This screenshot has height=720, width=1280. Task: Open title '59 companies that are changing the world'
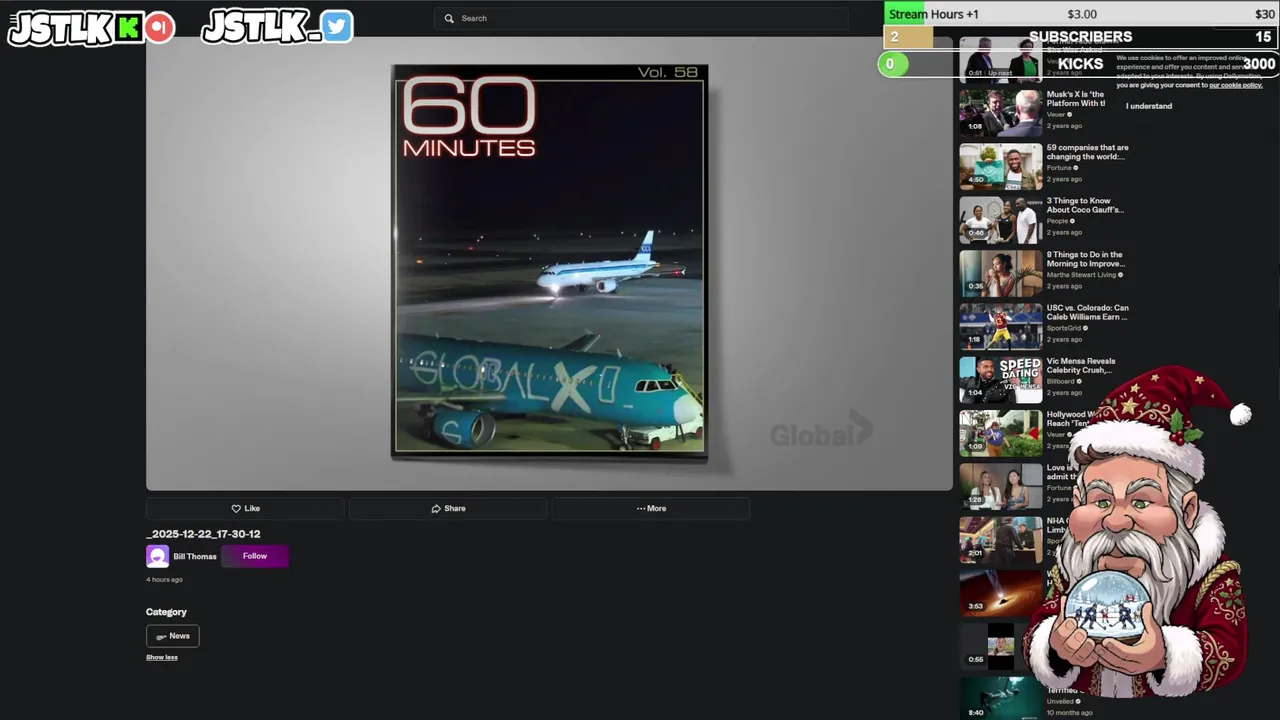coord(1088,152)
